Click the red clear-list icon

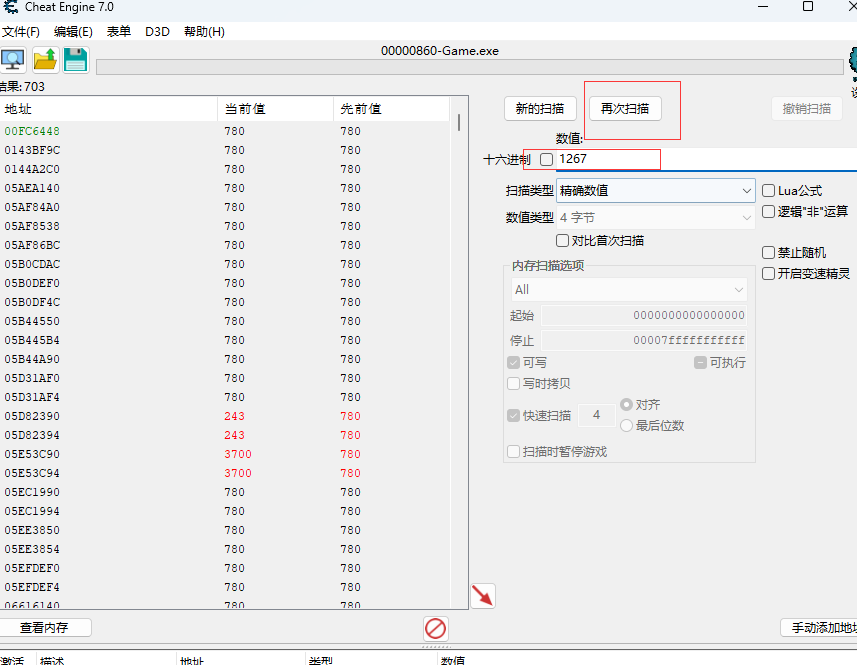point(436,628)
